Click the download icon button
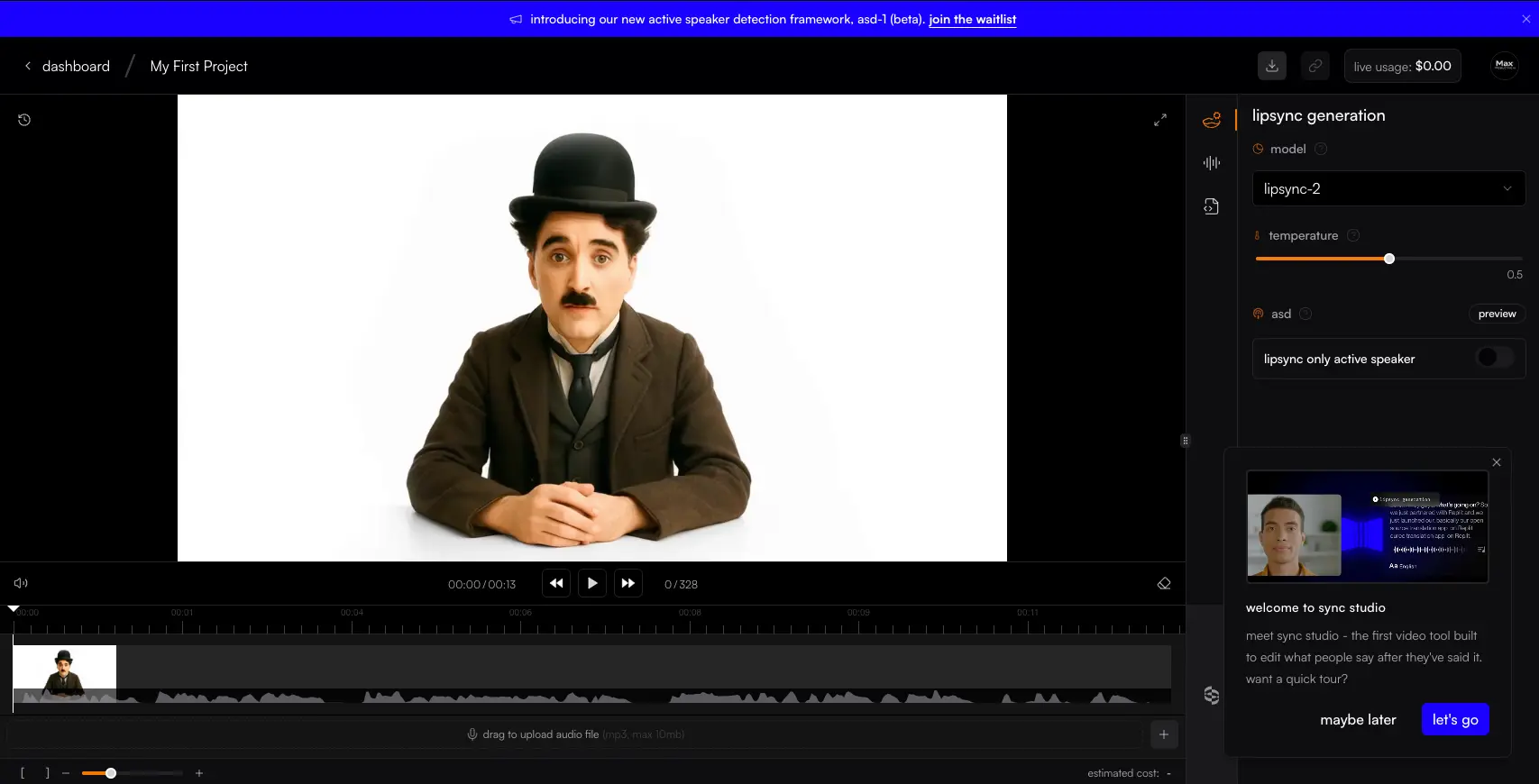This screenshot has height=784, width=1539. click(x=1272, y=66)
